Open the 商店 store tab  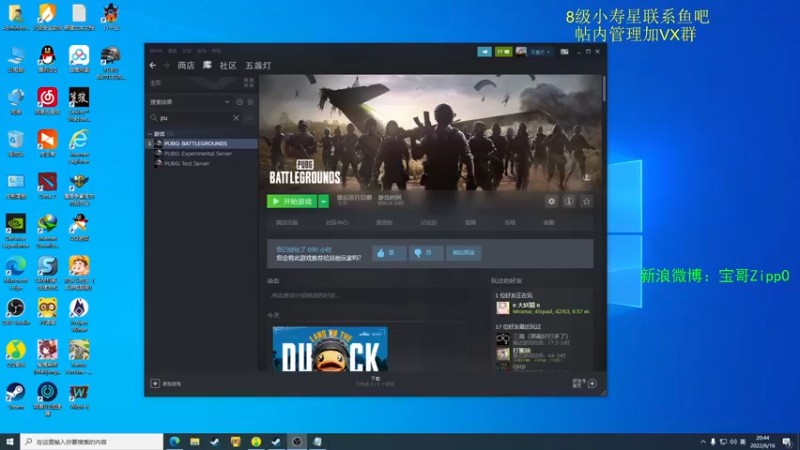tap(186, 65)
